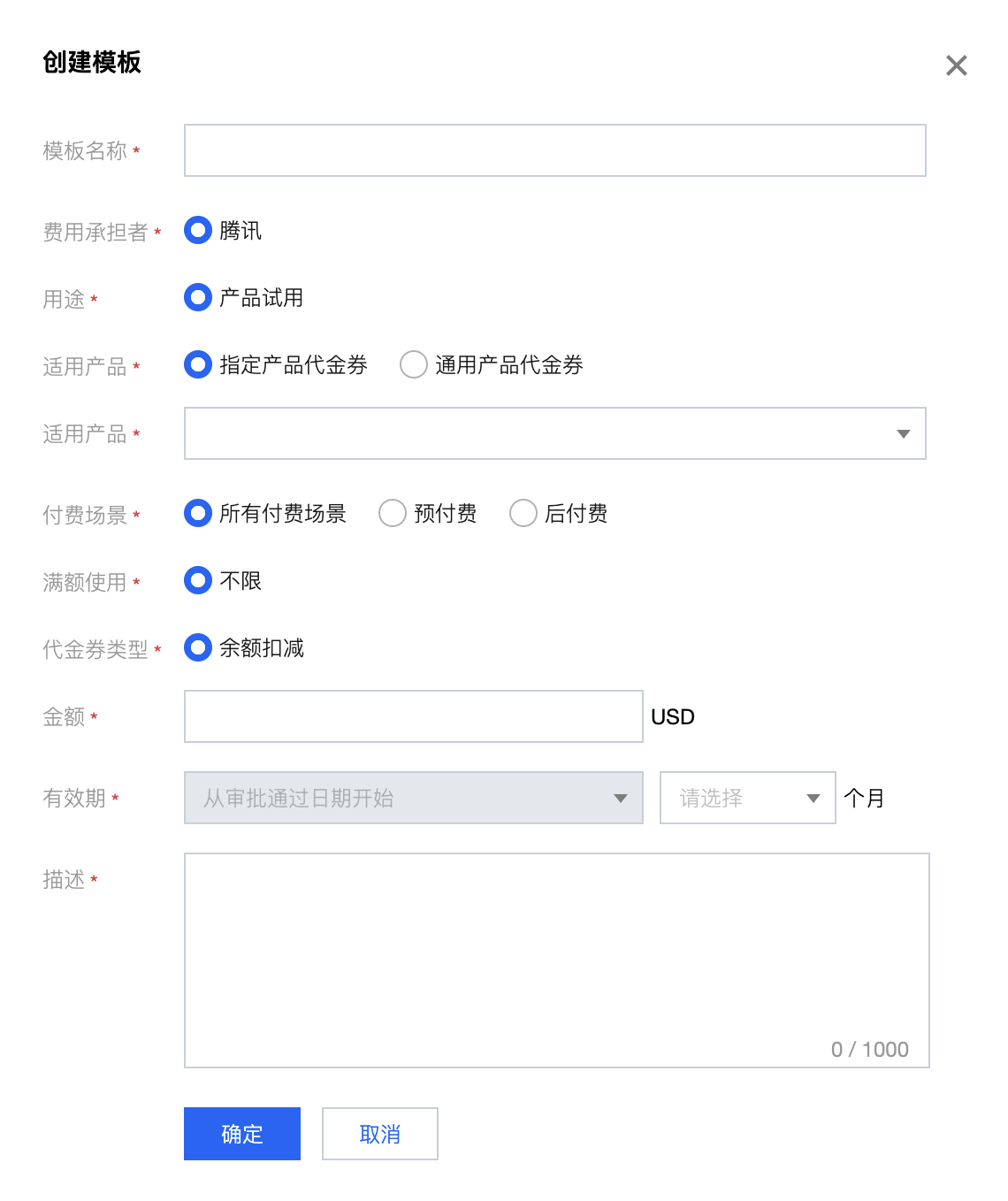The image size is (1008, 1201).
Task: Select 不限 for 满额使用
Action: pyautogui.click(x=199, y=581)
